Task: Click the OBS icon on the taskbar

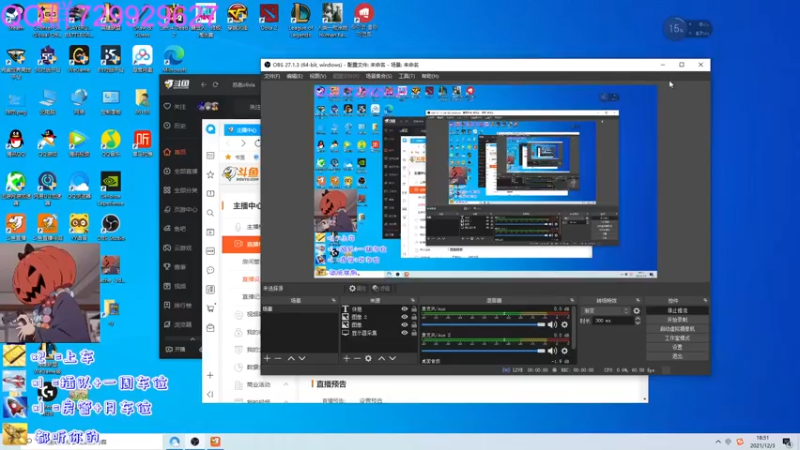Action: click(195, 441)
